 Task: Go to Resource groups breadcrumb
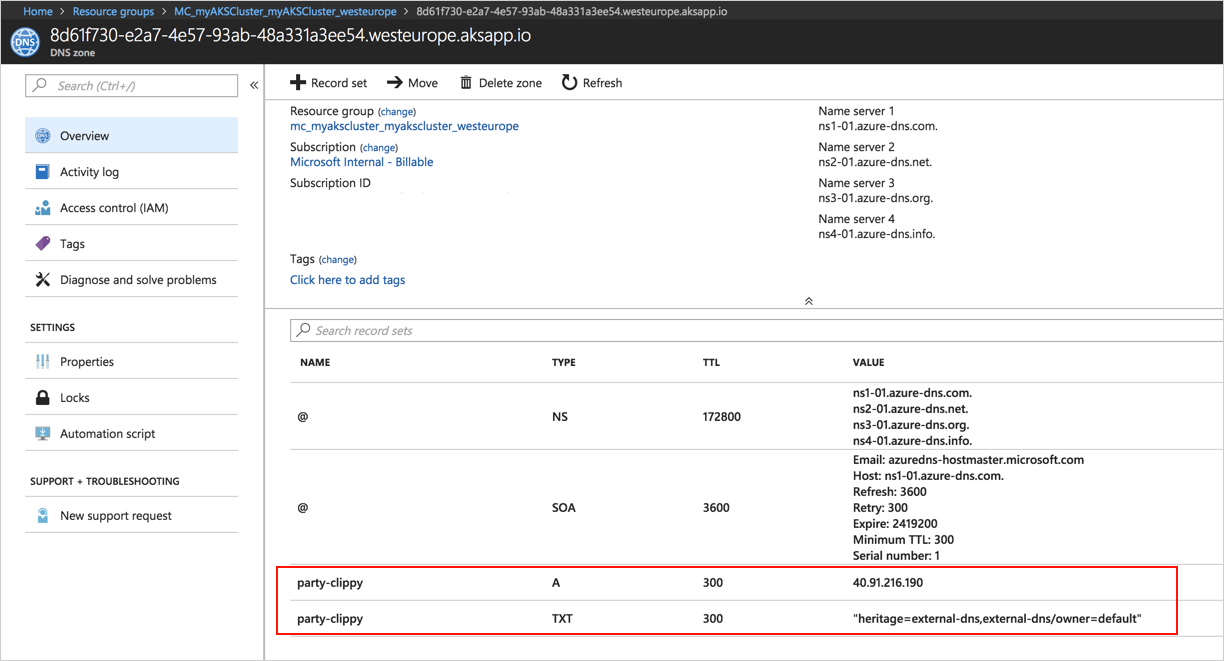[113, 12]
